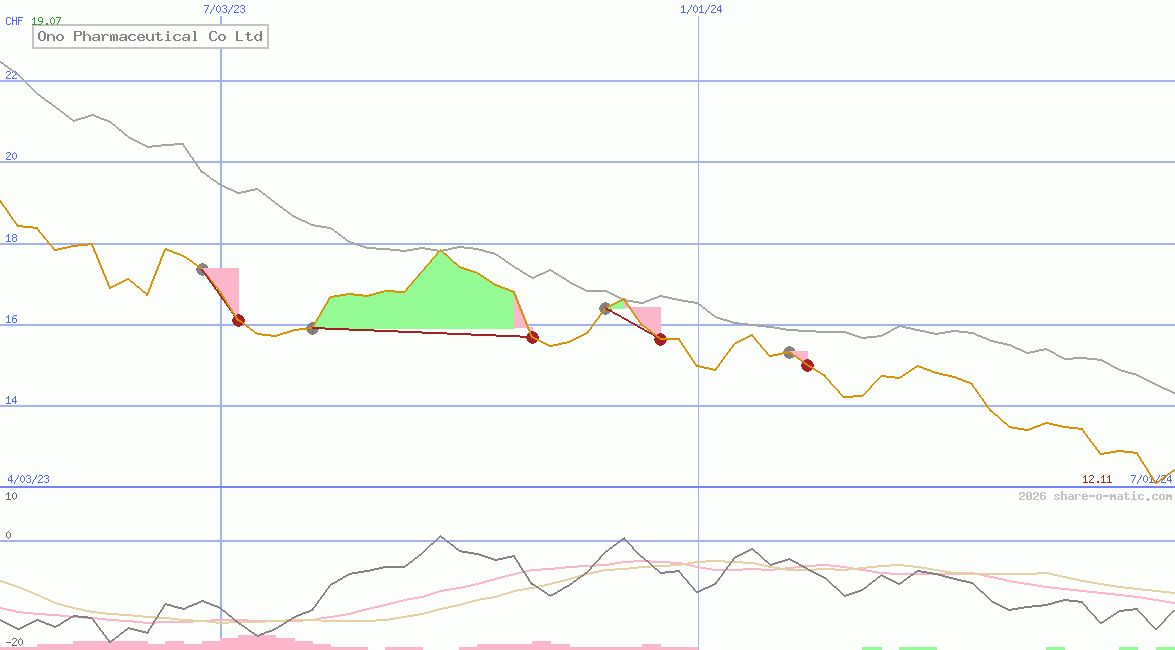Select the gray entry dot below 7/03/23
Screen dimensions: 1175x650
click(201, 268)
